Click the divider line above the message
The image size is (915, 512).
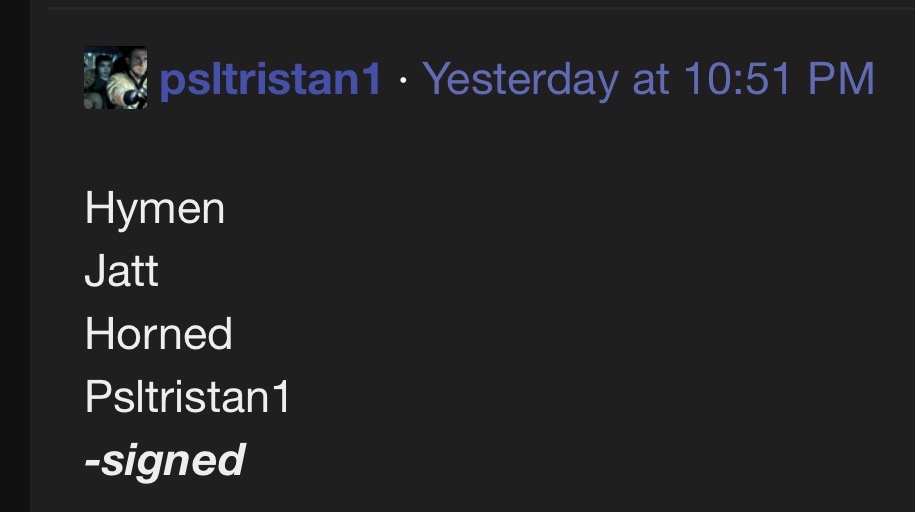coord(481,8)
